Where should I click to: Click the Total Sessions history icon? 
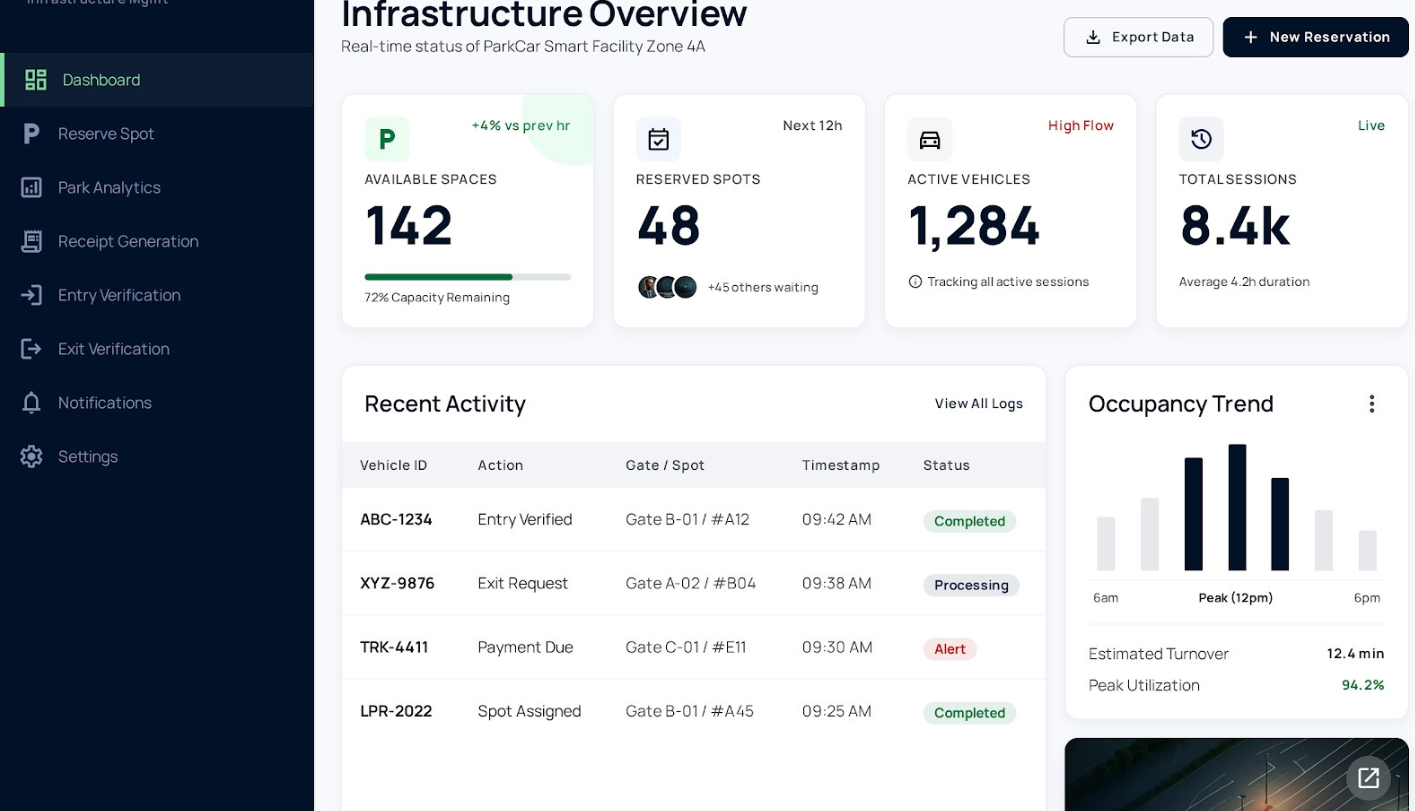click(1201, 139)
